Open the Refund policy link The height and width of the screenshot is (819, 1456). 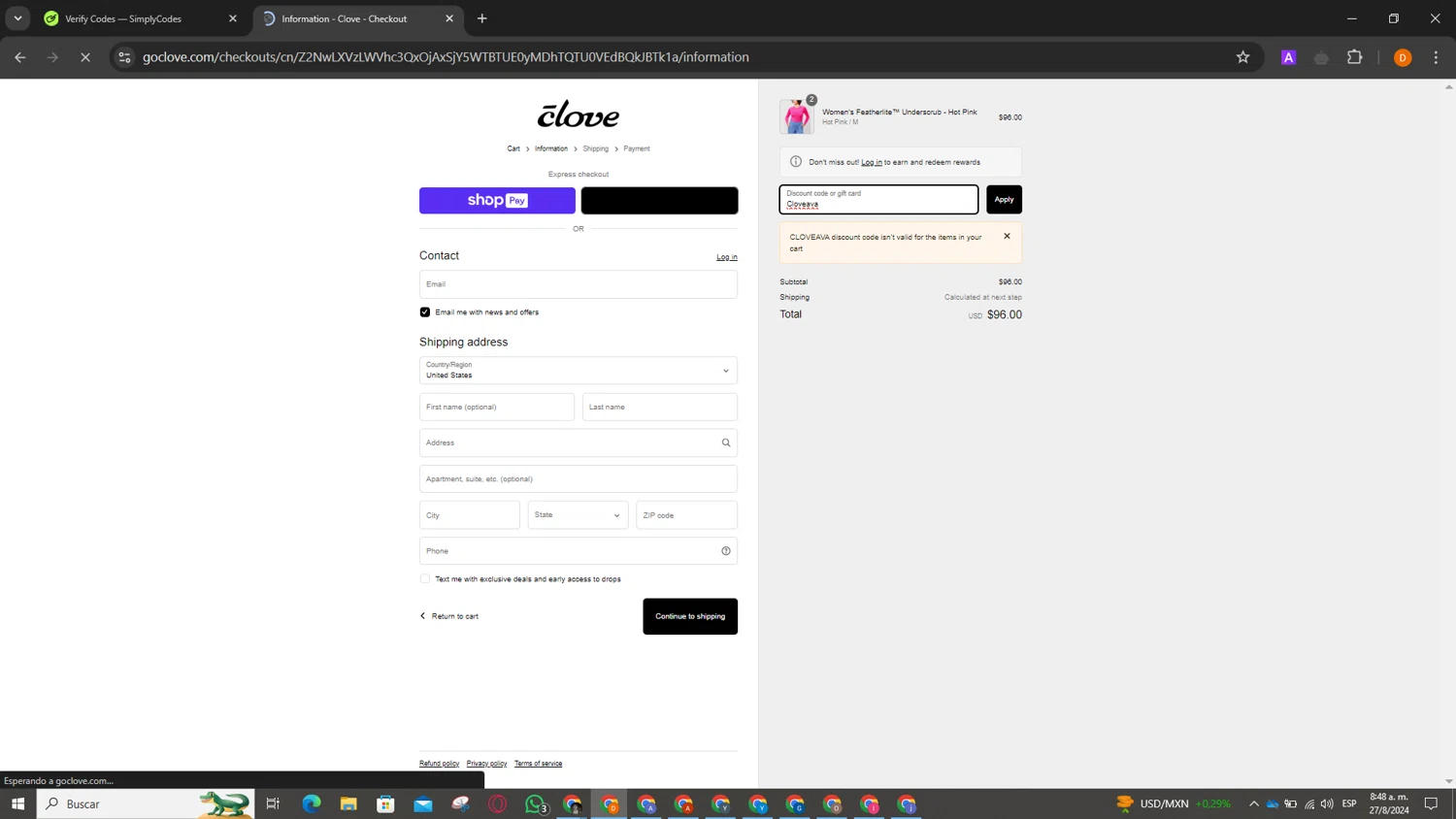[439, 764]
